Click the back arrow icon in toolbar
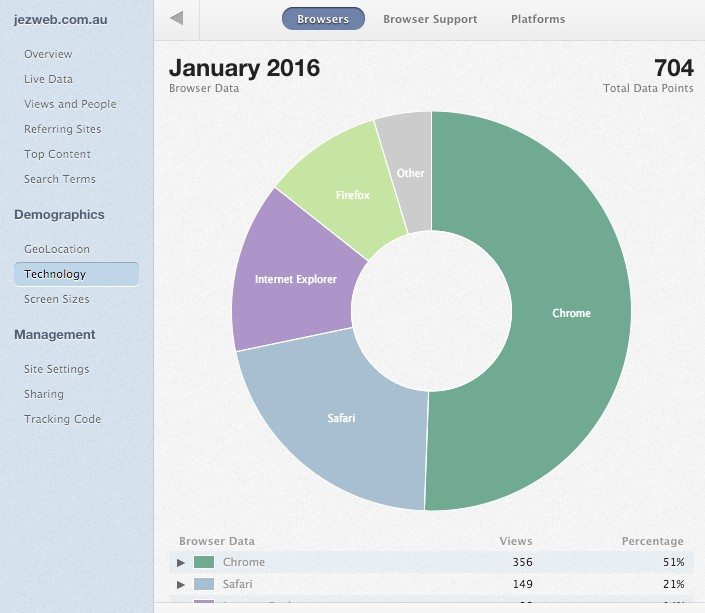 pyautogui.click(x=177, y=18)
